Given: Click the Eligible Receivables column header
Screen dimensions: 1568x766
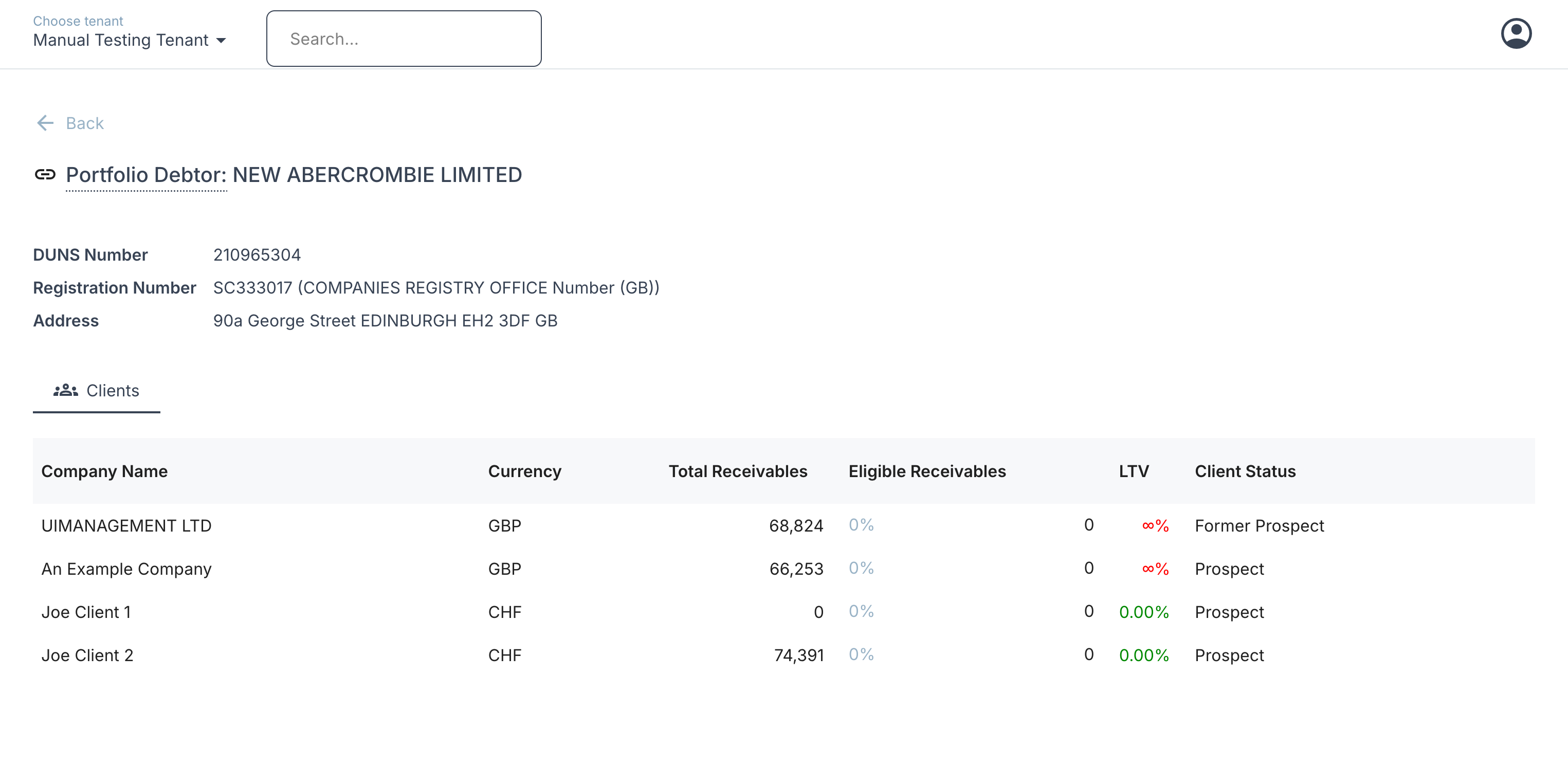Looking at the screenshot, I should 926,471.
